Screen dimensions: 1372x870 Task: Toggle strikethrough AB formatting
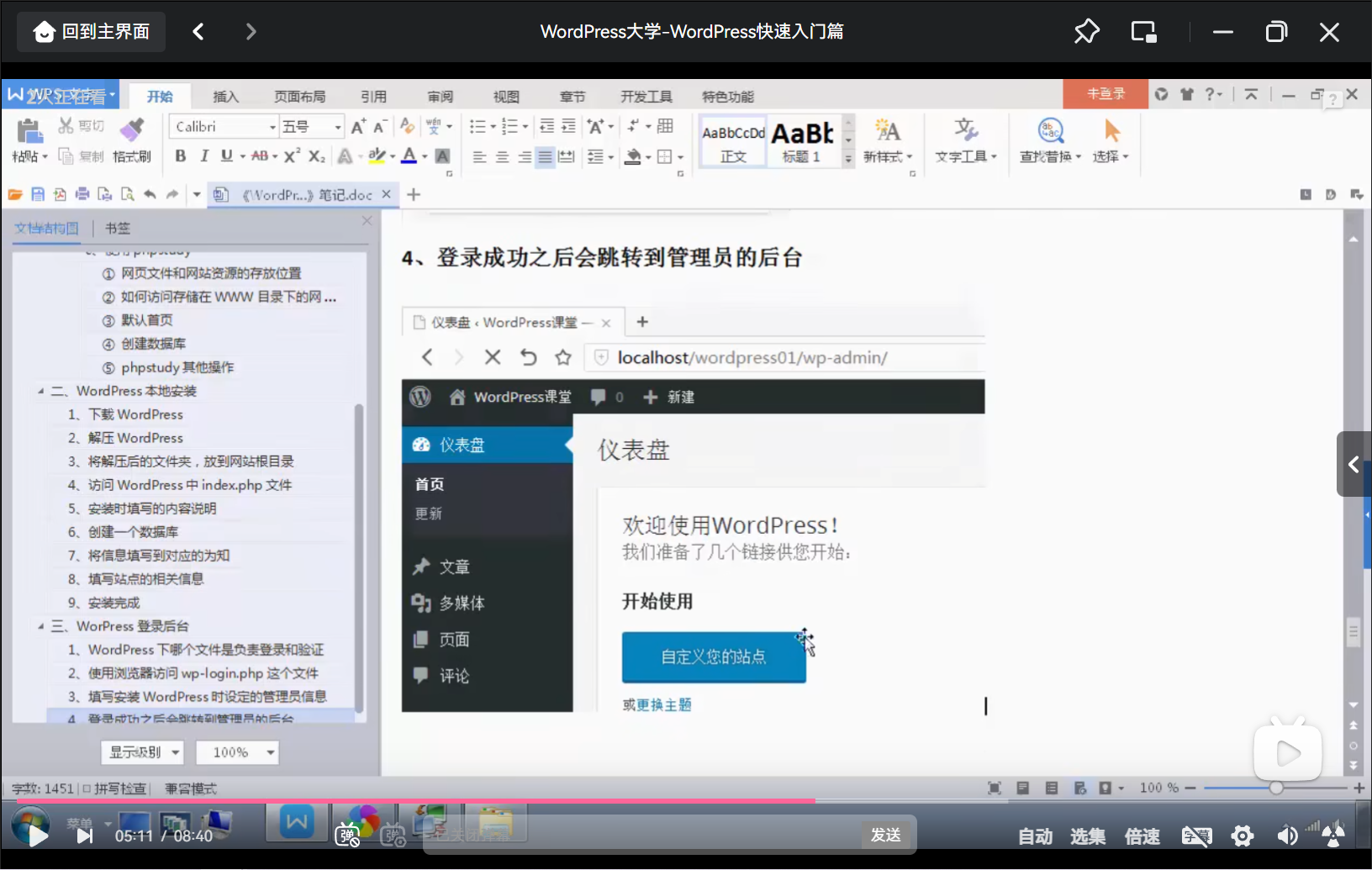tap(259, 156)
